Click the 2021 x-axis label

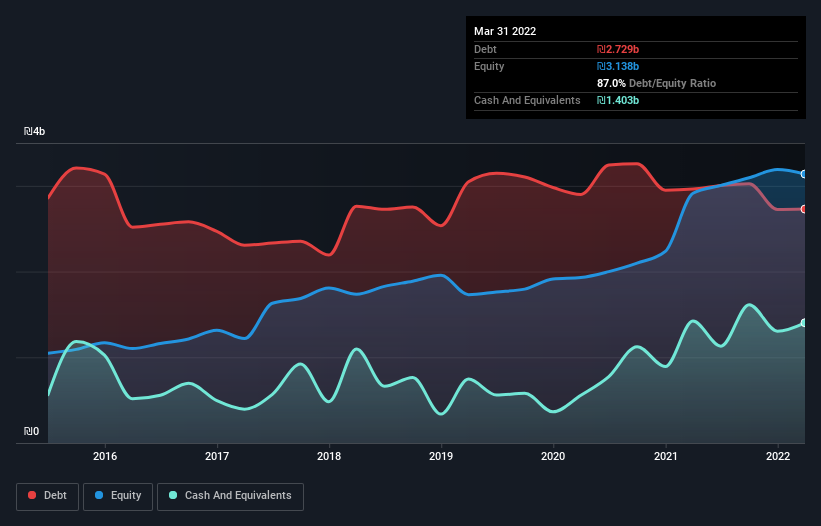tap(665, 456)
